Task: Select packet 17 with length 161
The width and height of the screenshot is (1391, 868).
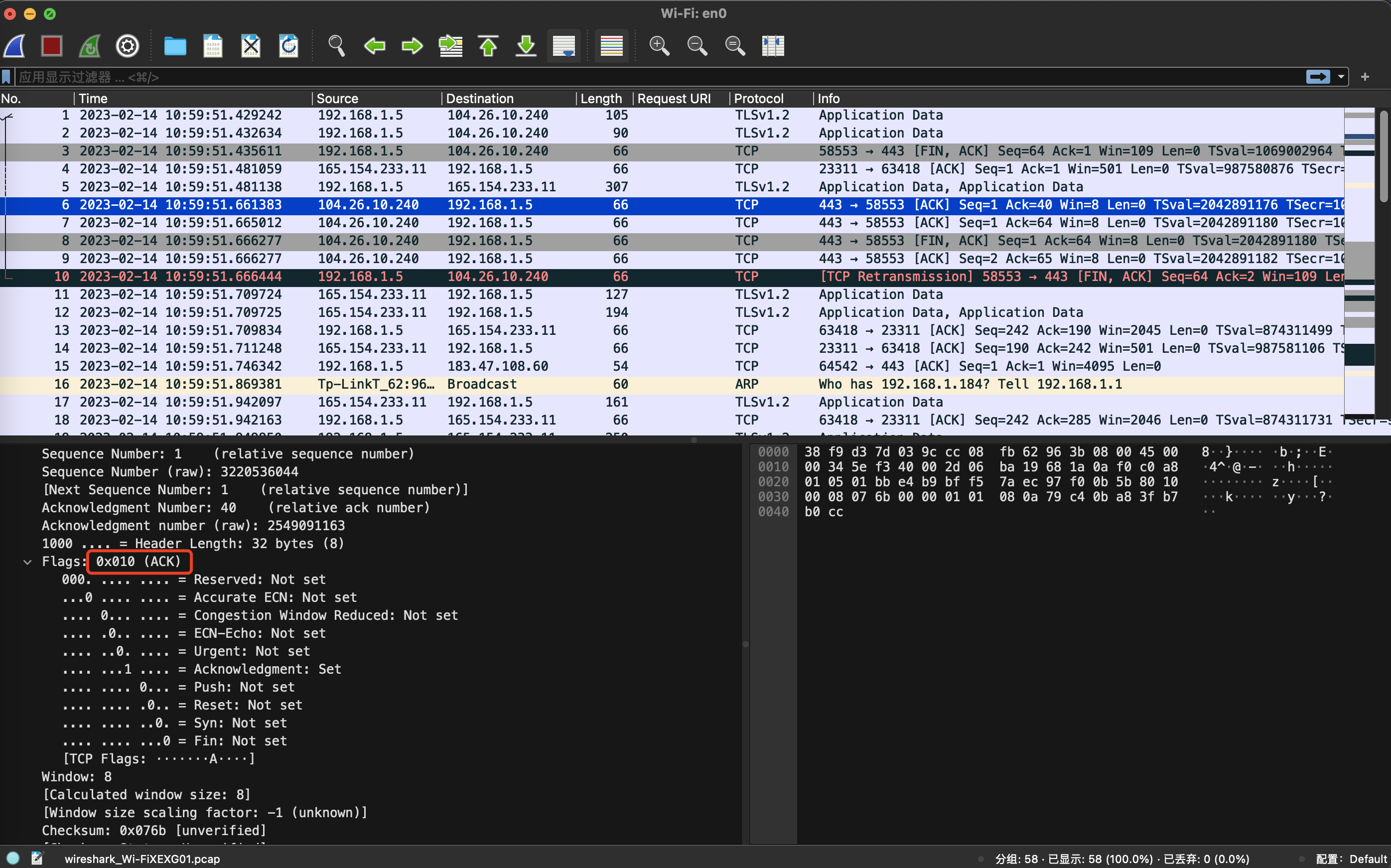Action: [x=672, y=403]
